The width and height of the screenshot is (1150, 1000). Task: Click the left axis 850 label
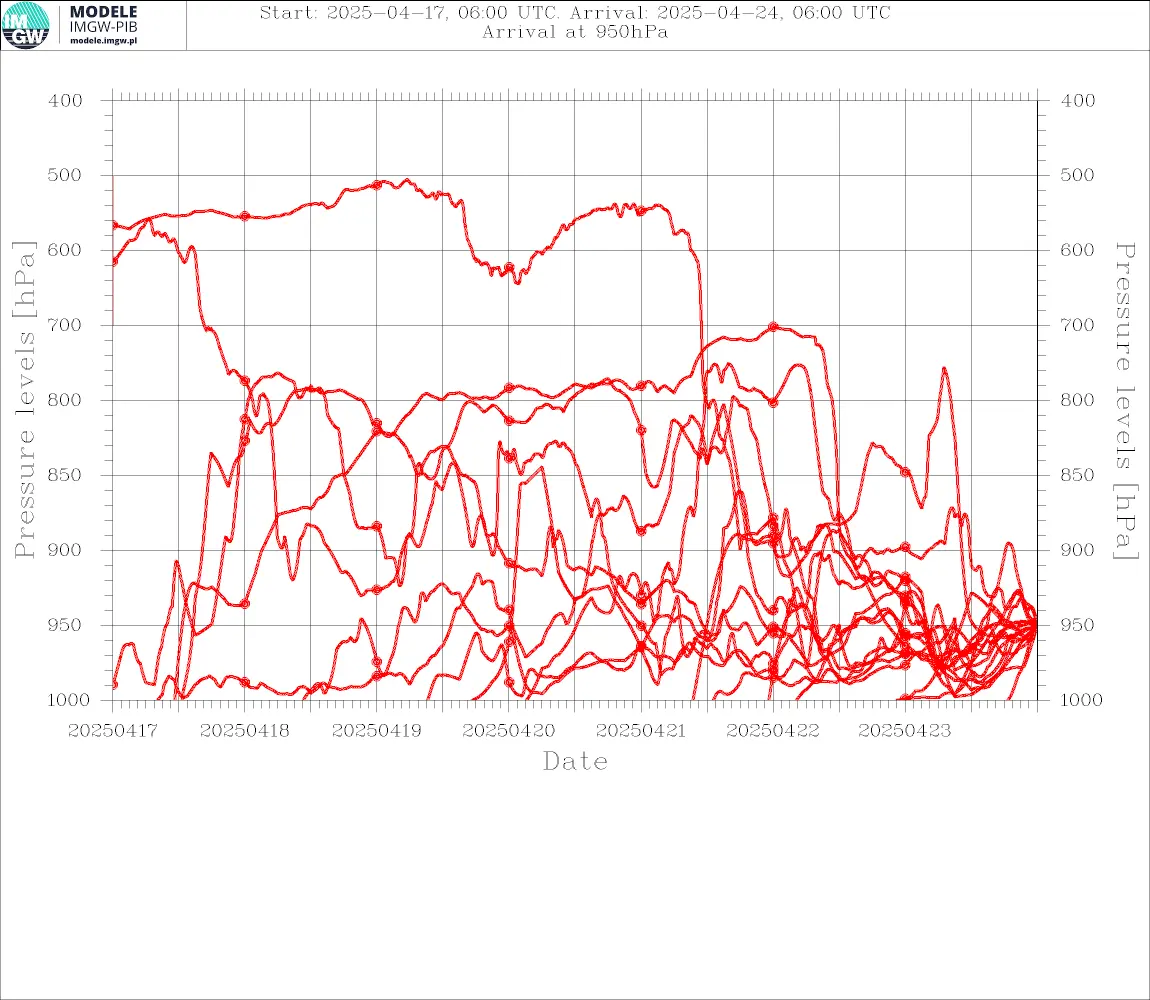65,475
